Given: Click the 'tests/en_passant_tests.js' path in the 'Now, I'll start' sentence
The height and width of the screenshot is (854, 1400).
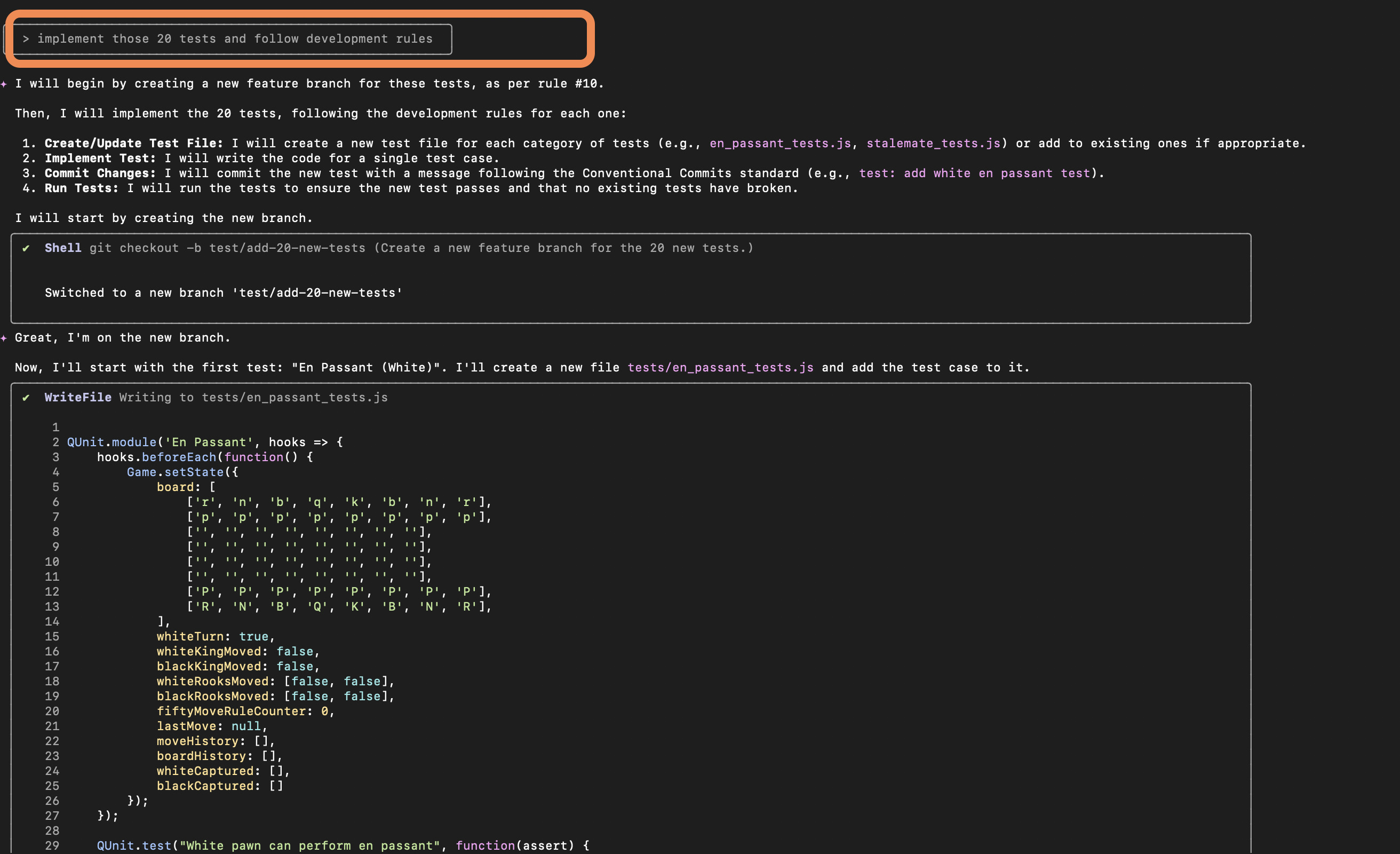Looking at the screenshot, I should pyautogui.click(x=720, y=367).
